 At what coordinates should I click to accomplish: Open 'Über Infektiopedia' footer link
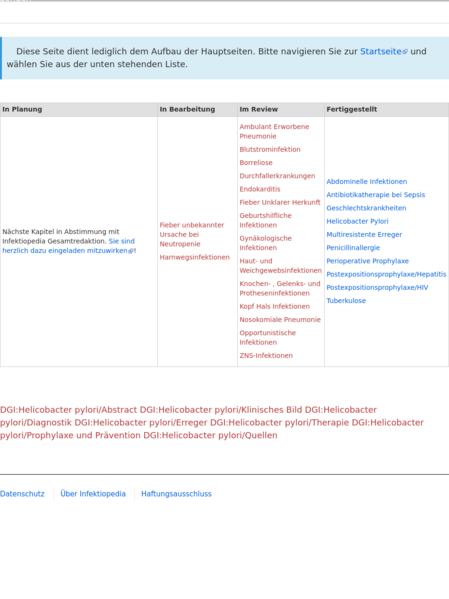(x=93, y=494)
